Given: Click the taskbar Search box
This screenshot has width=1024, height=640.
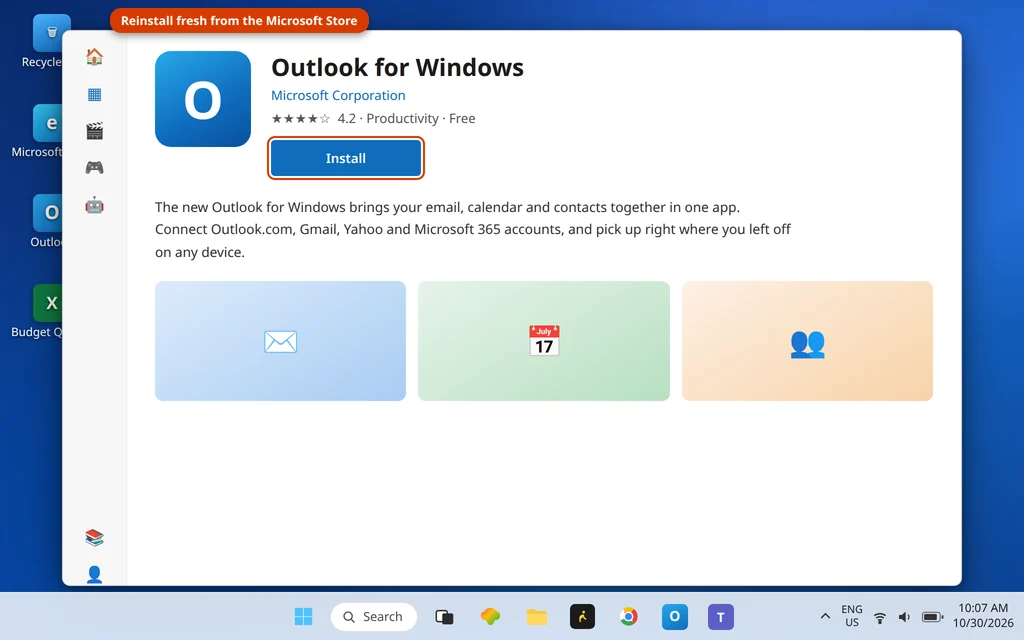Looking at the screenshot, I should [374, 616].
